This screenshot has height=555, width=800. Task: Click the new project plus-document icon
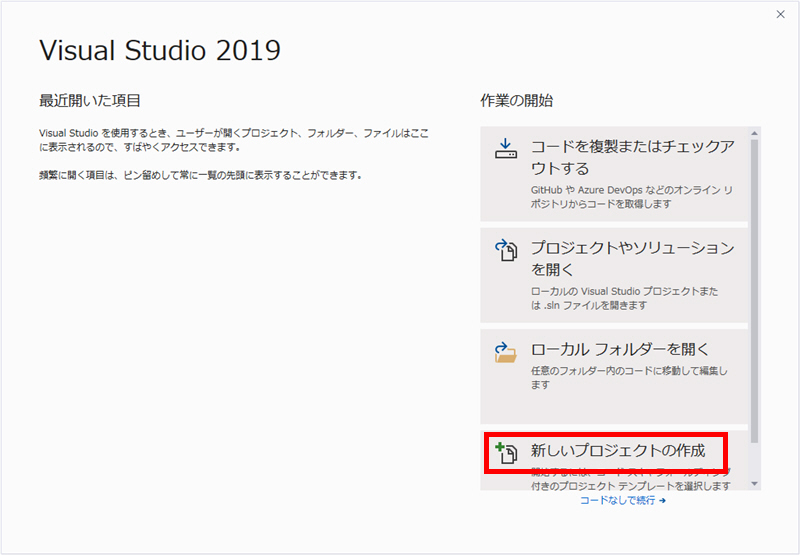point(506,452)
